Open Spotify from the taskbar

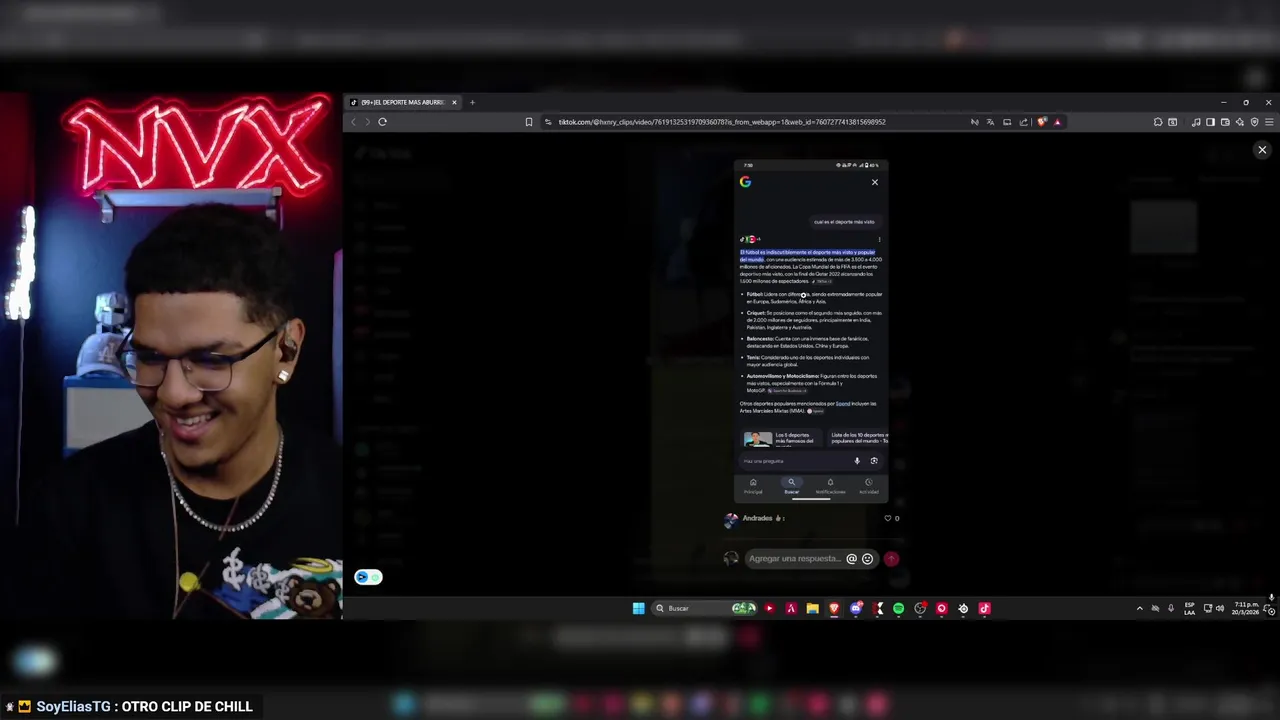tap(898, 608)
